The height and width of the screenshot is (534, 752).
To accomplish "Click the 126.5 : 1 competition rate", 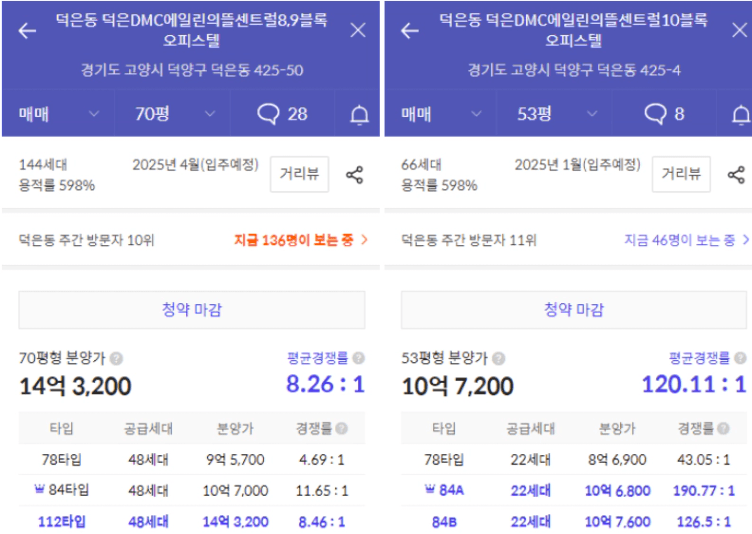I will pyautogui.click(x=704, y=522).
